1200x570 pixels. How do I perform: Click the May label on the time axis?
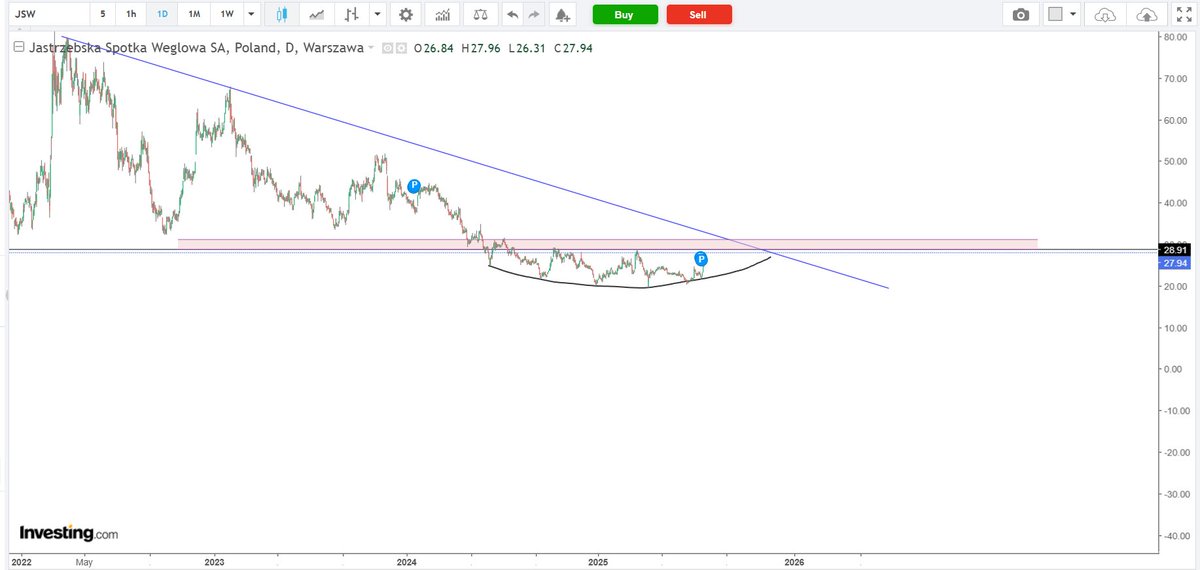point(84,562)
